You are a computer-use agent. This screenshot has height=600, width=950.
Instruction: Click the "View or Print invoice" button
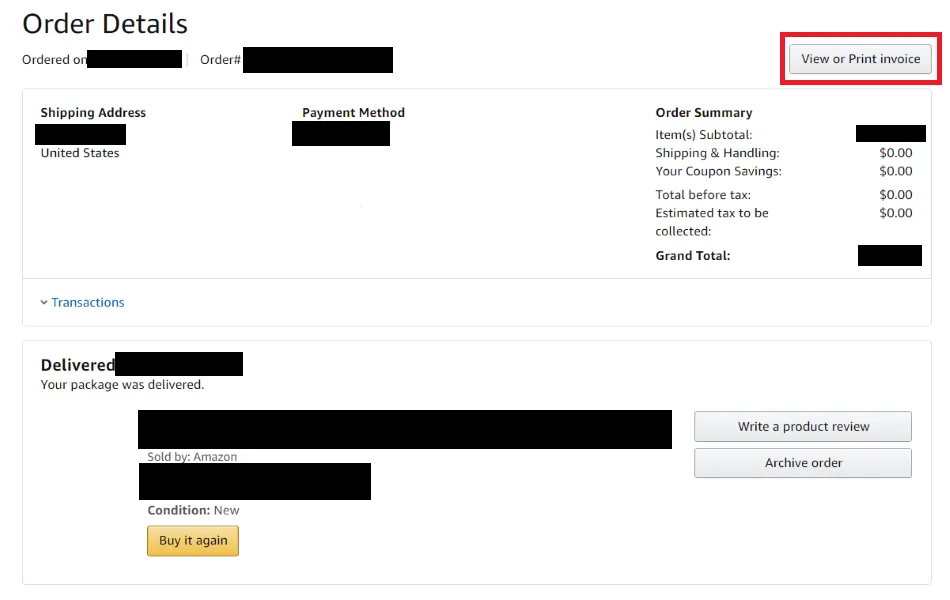(860, 59)
